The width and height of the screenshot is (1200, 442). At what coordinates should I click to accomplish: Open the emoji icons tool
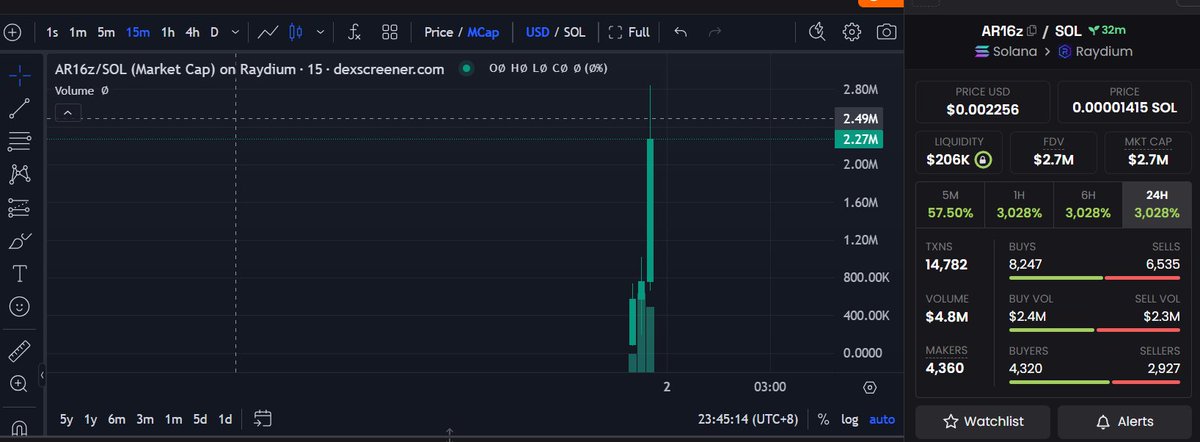(x=19, y=306)
